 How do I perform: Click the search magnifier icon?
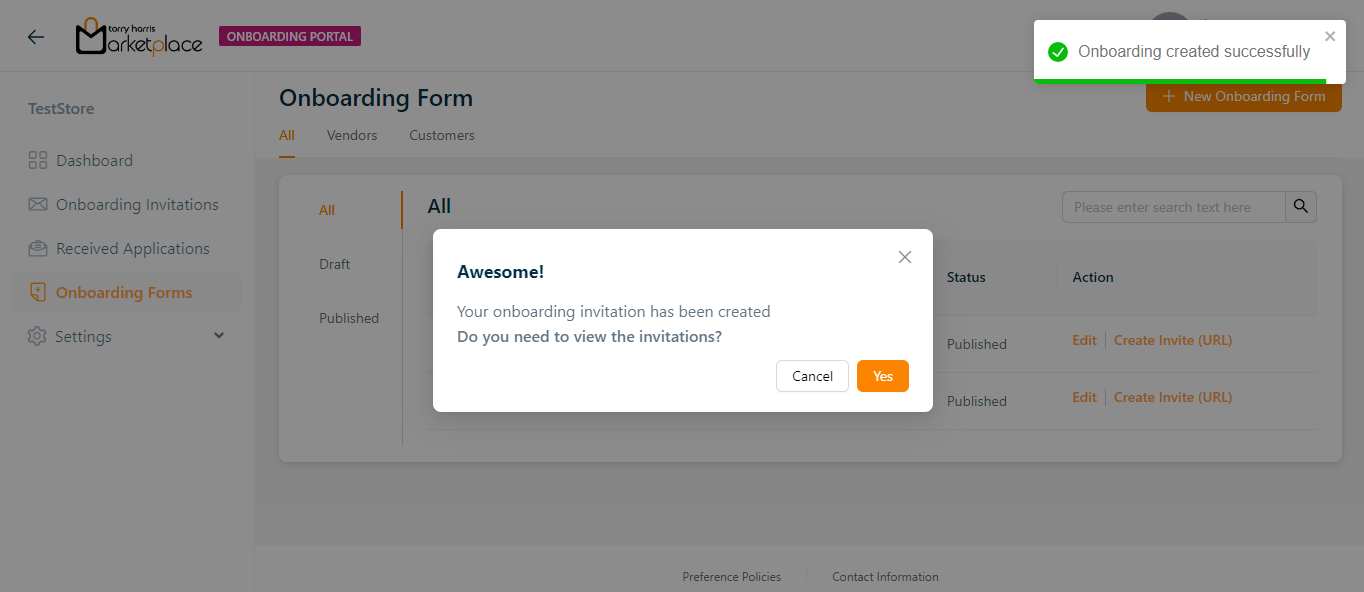pyautogui.click(x=1300, y=207)
